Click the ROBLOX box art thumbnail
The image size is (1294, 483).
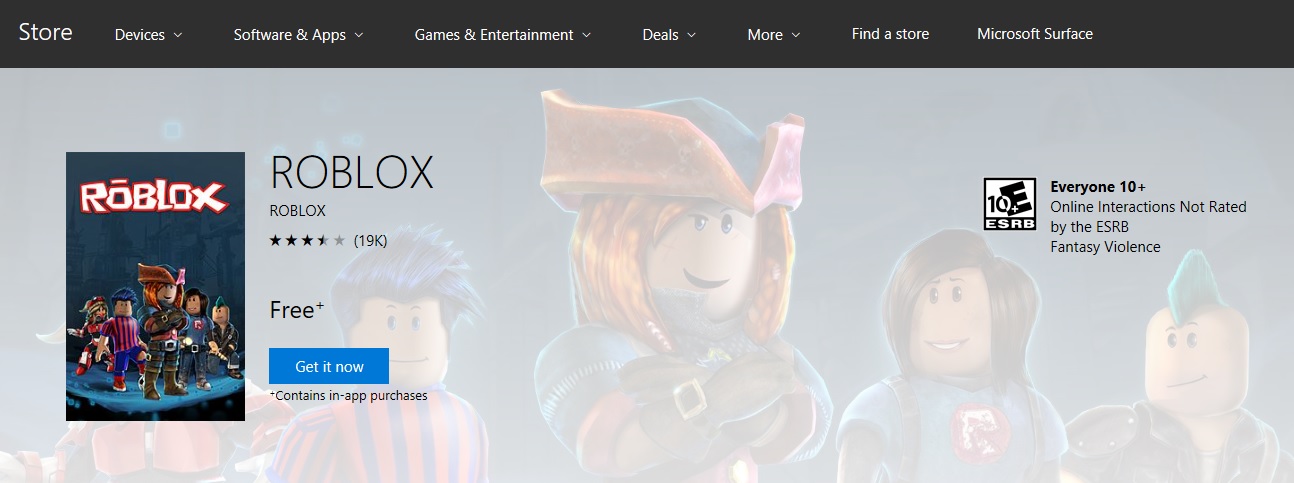(155, 286)
